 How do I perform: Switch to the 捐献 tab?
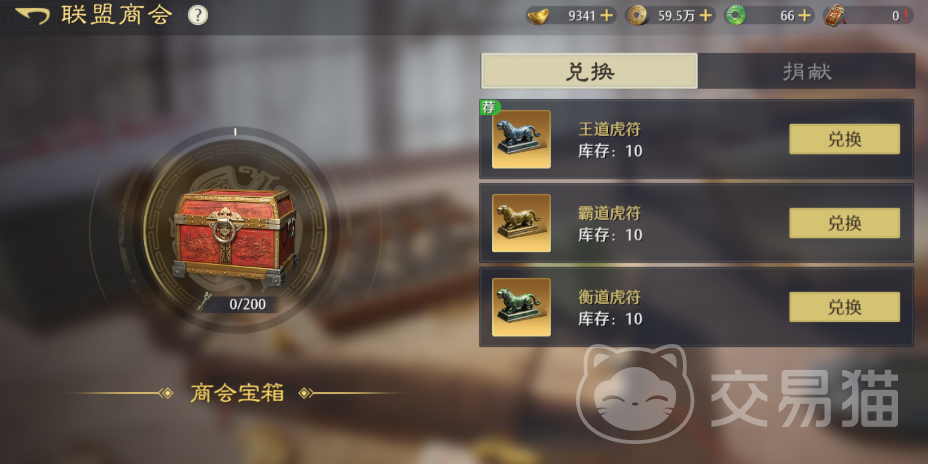[x=807, y=71]
